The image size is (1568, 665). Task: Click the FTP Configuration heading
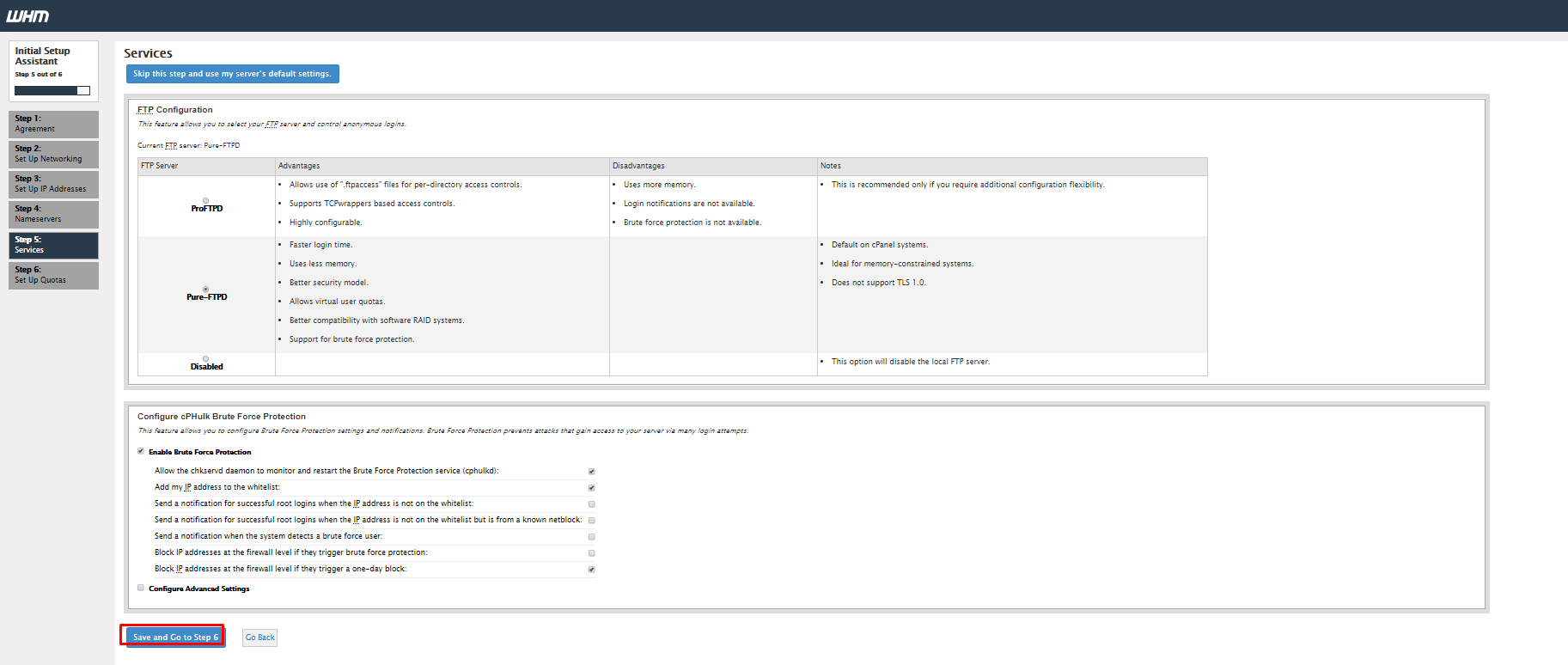(x=175, y=110)
